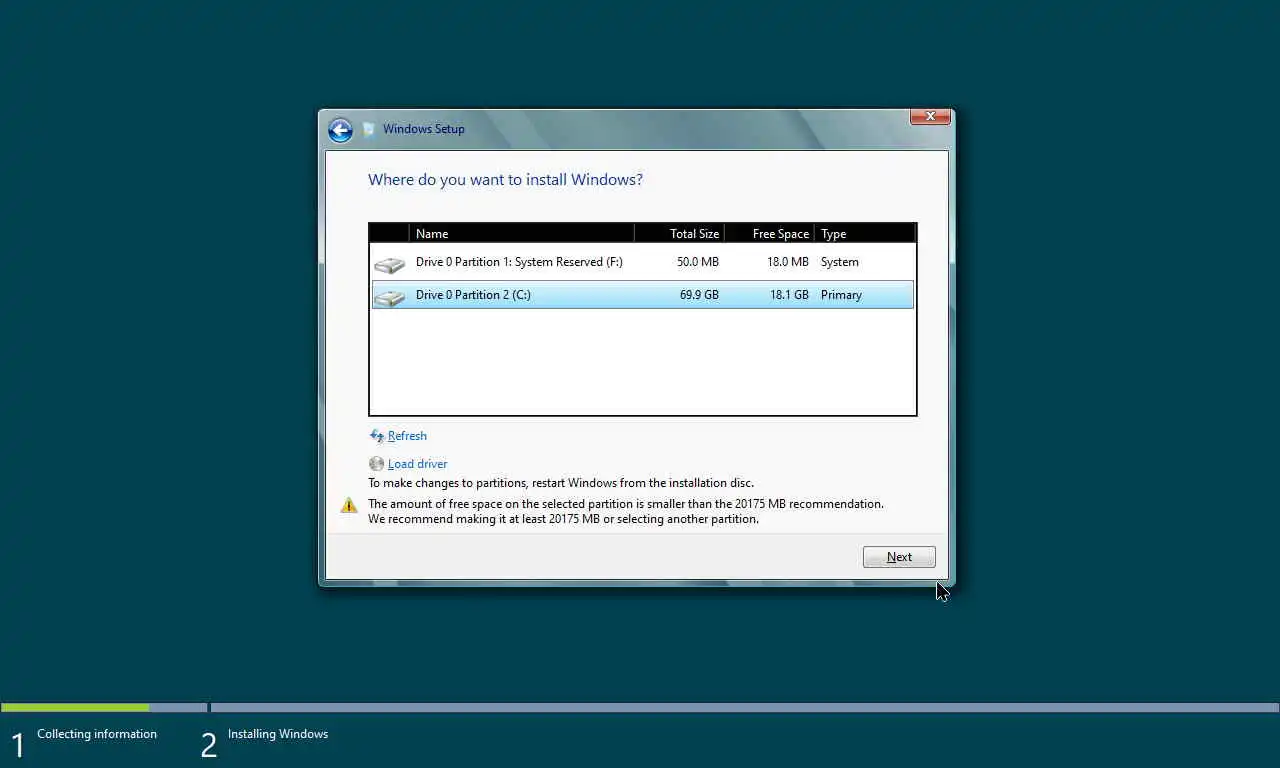Click the Windows Setup title text
The width and height of the screenshot is (1280, 768).
424,129
